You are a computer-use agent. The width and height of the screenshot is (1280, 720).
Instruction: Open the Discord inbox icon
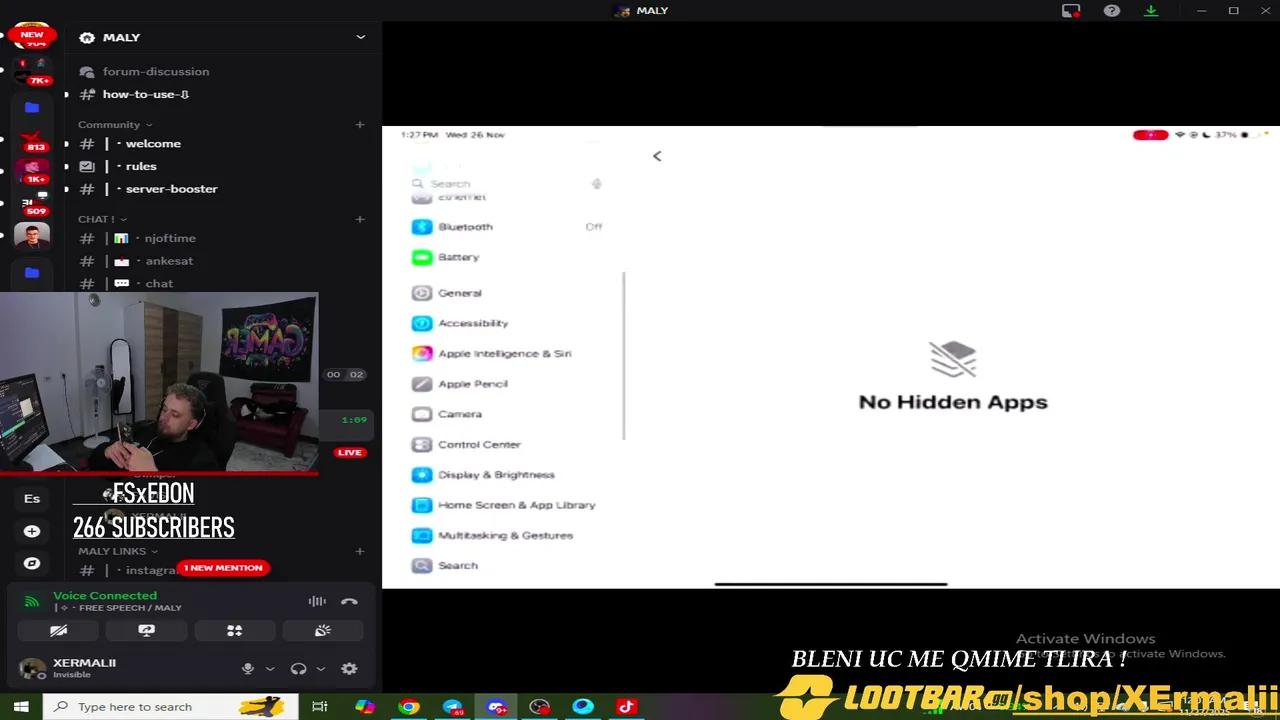pos(1071,11)
